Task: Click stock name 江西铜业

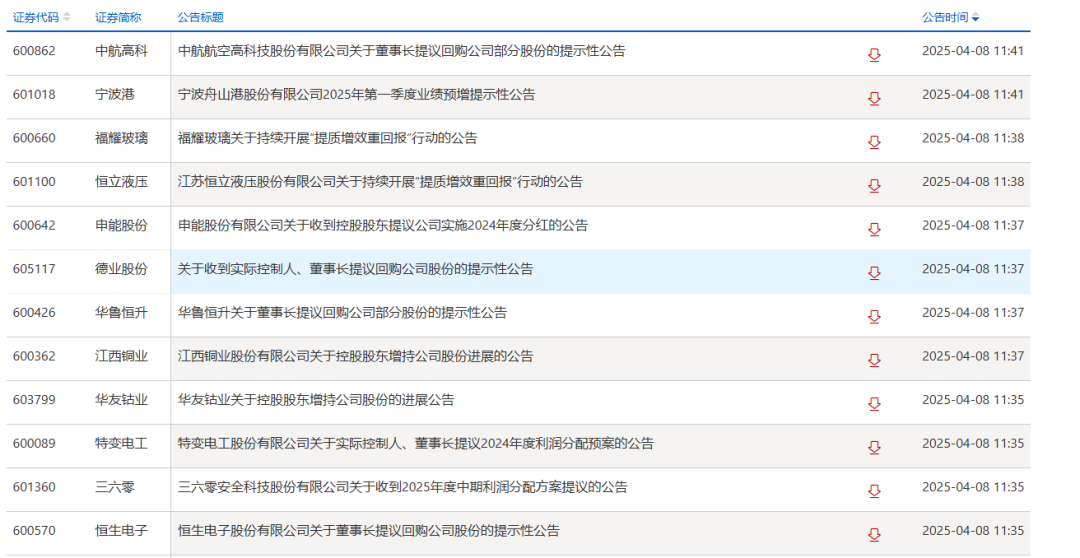Action: click(121, 356)
